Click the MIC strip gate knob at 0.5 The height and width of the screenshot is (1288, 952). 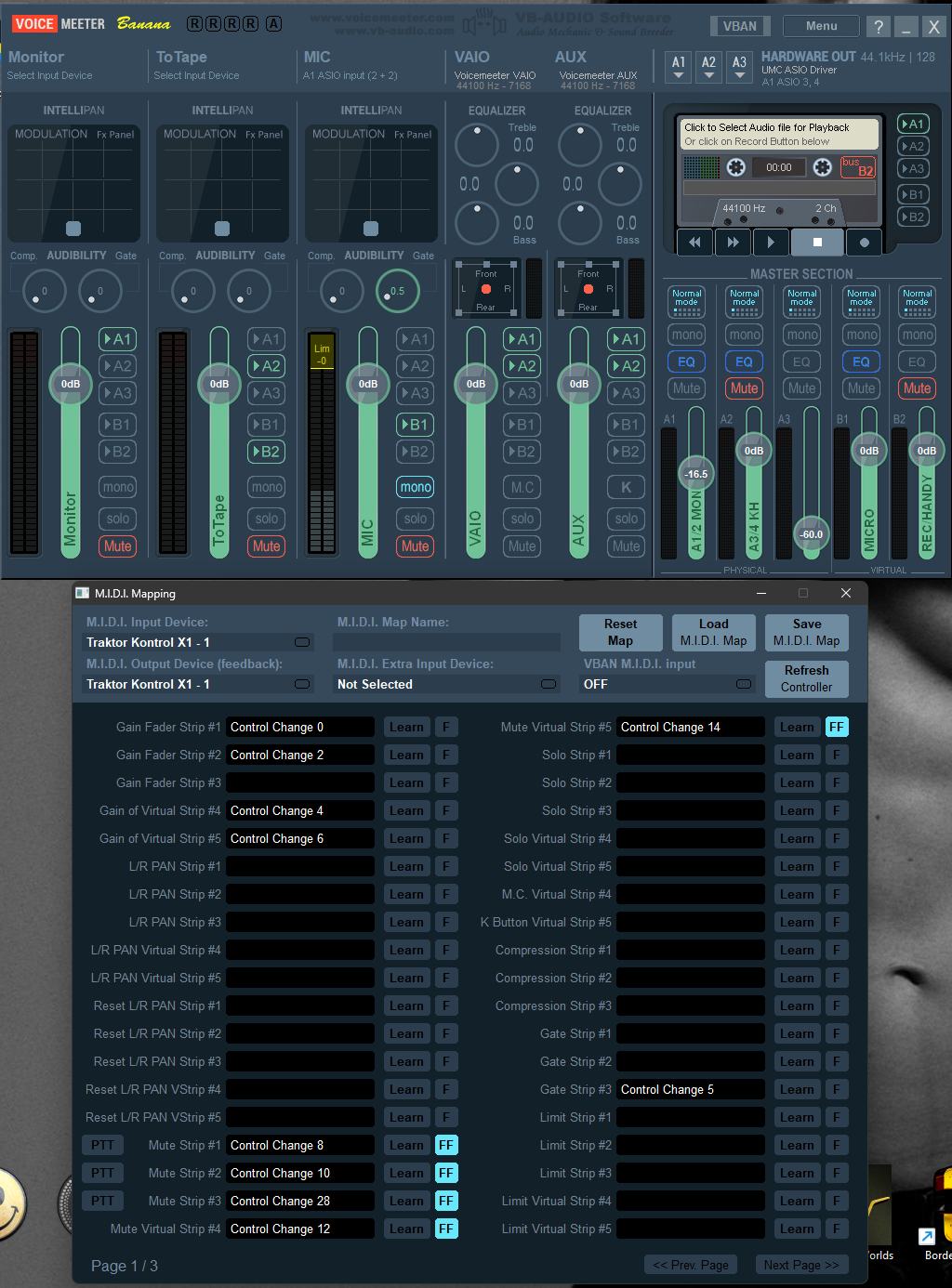[397, 291]
